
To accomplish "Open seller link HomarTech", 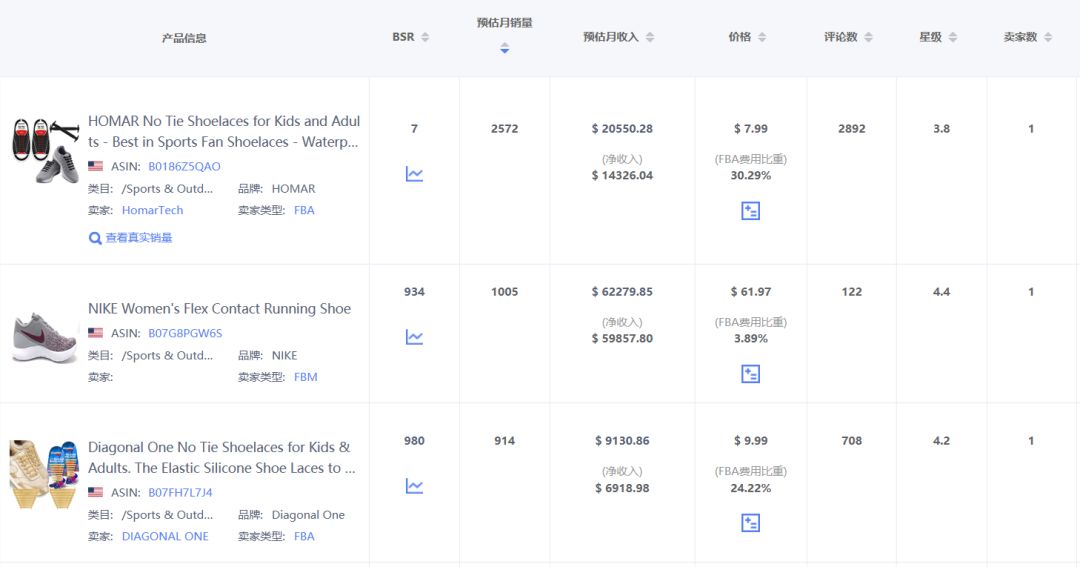I will [152, 210].
